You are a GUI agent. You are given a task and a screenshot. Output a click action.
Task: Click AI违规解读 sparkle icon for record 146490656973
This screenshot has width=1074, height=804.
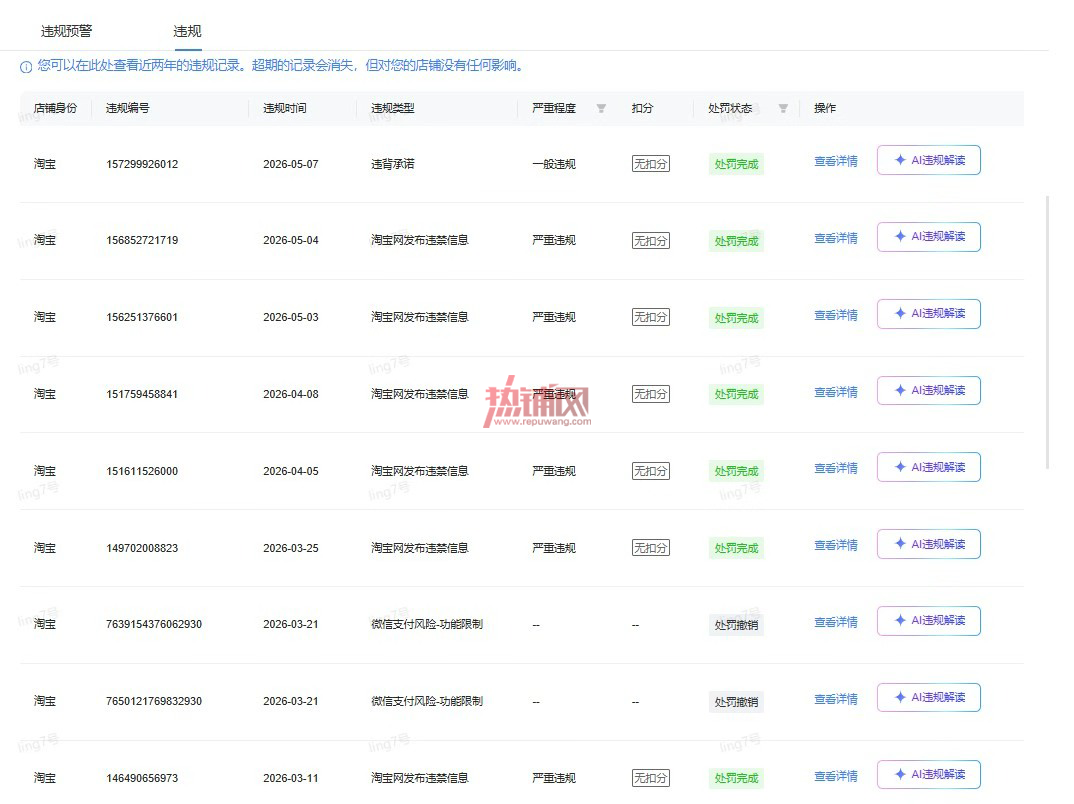point(900,775)
